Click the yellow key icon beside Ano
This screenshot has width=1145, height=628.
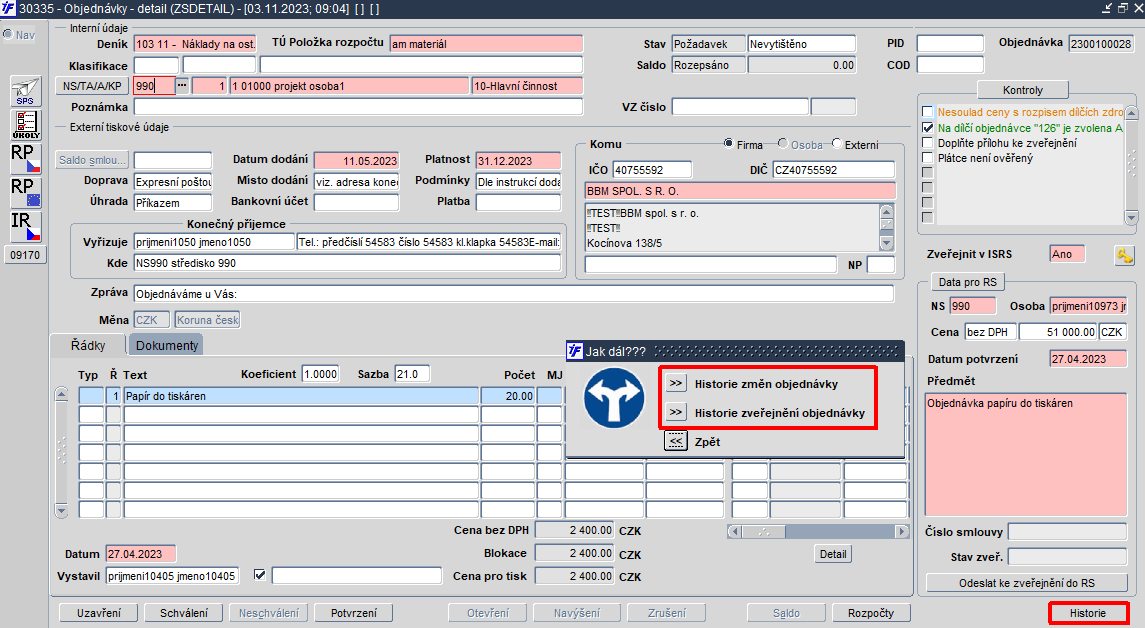click(1124, 256)
